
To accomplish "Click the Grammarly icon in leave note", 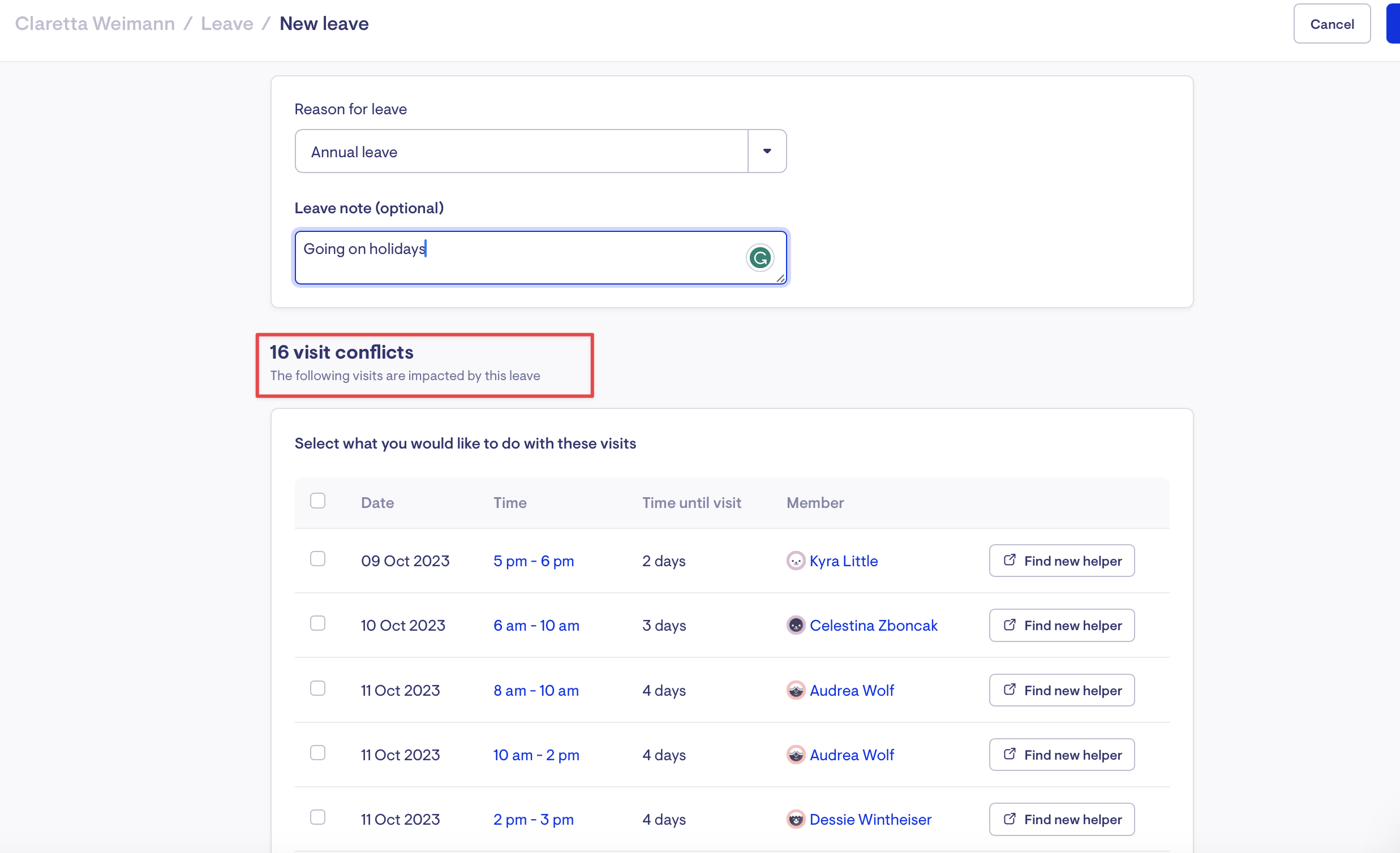I will 759,258.
